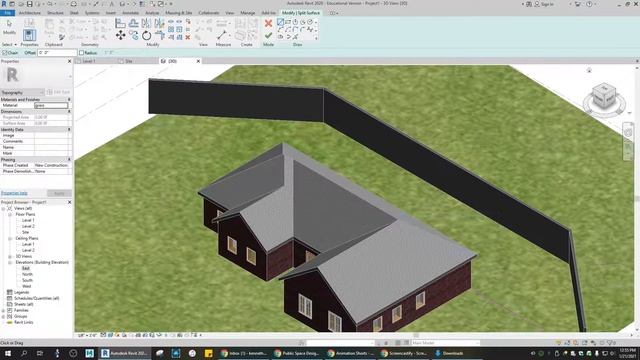This screenshot has width=640, height=360.
Task: Collapse the Floor Plans node
Action: [10, 214]
